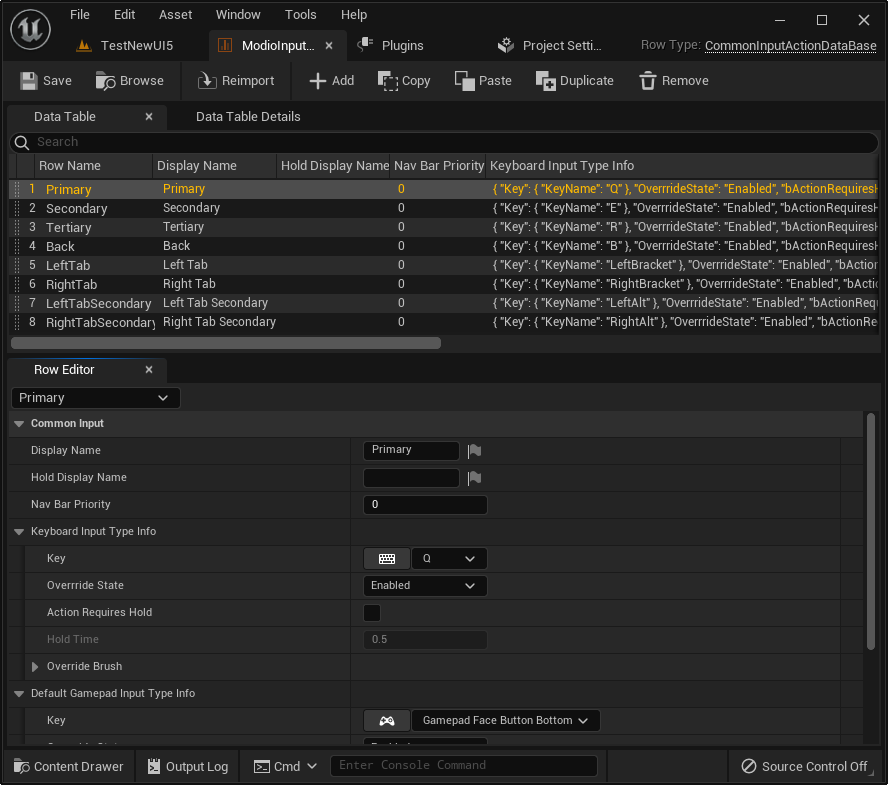
Task: Click the Duplicate row icon
Action: (x=545, y=81)
